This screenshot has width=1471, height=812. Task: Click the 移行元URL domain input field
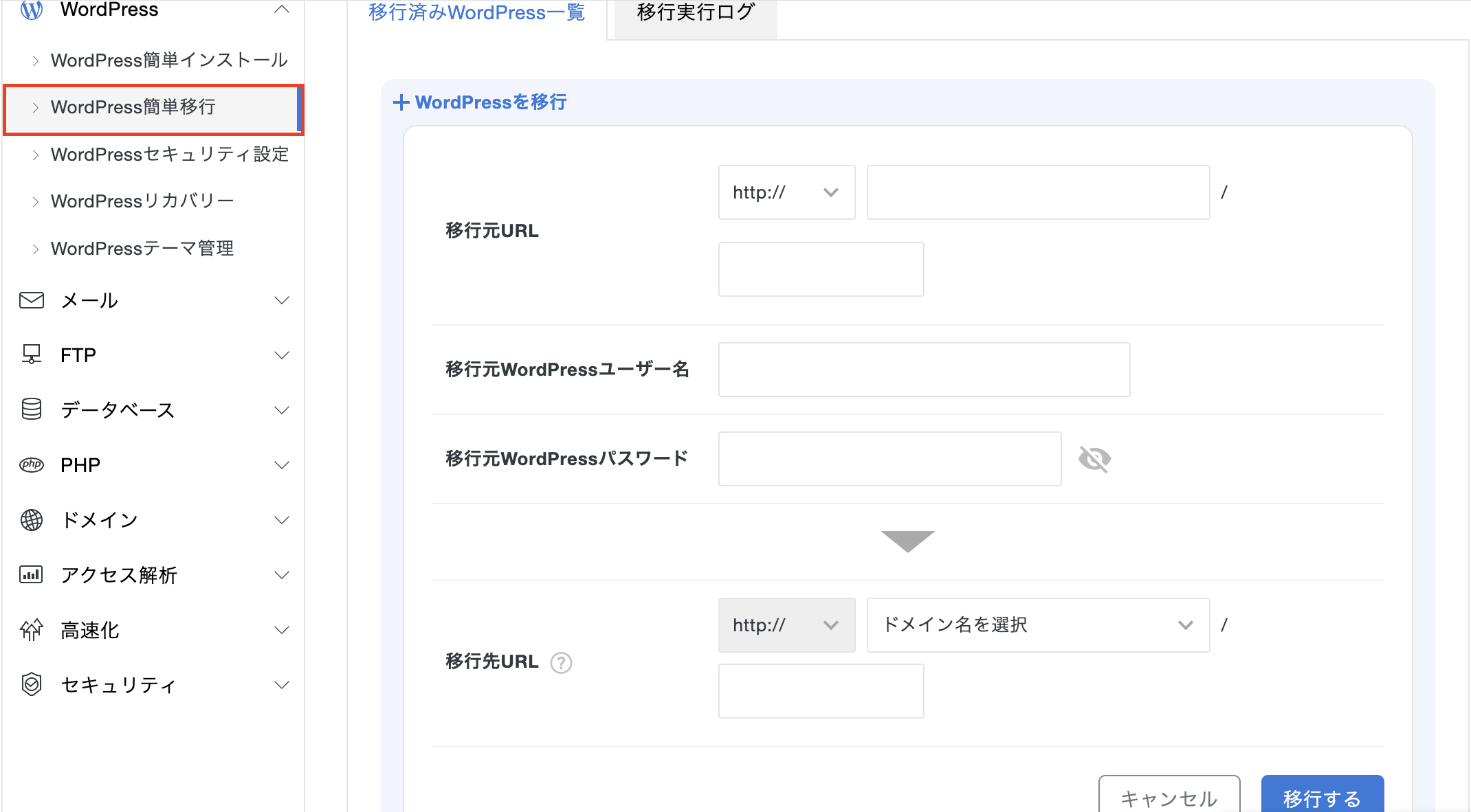[x=1039, y=192]
